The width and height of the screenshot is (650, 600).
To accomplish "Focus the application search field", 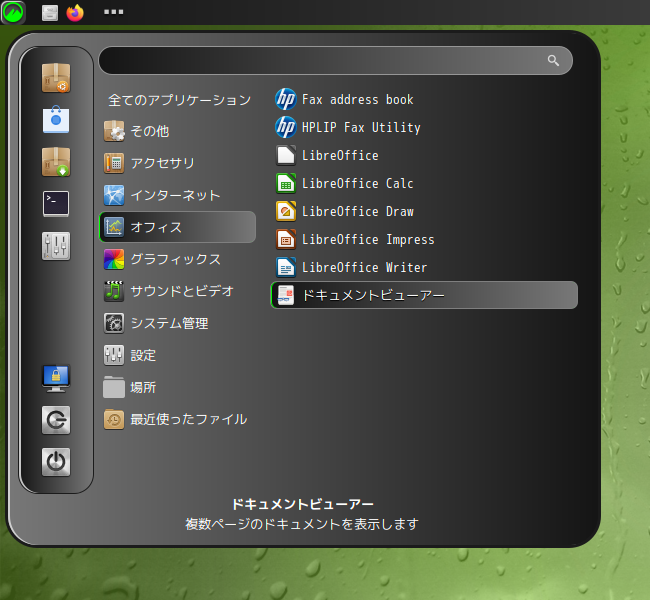I will [x=336, y=61].
